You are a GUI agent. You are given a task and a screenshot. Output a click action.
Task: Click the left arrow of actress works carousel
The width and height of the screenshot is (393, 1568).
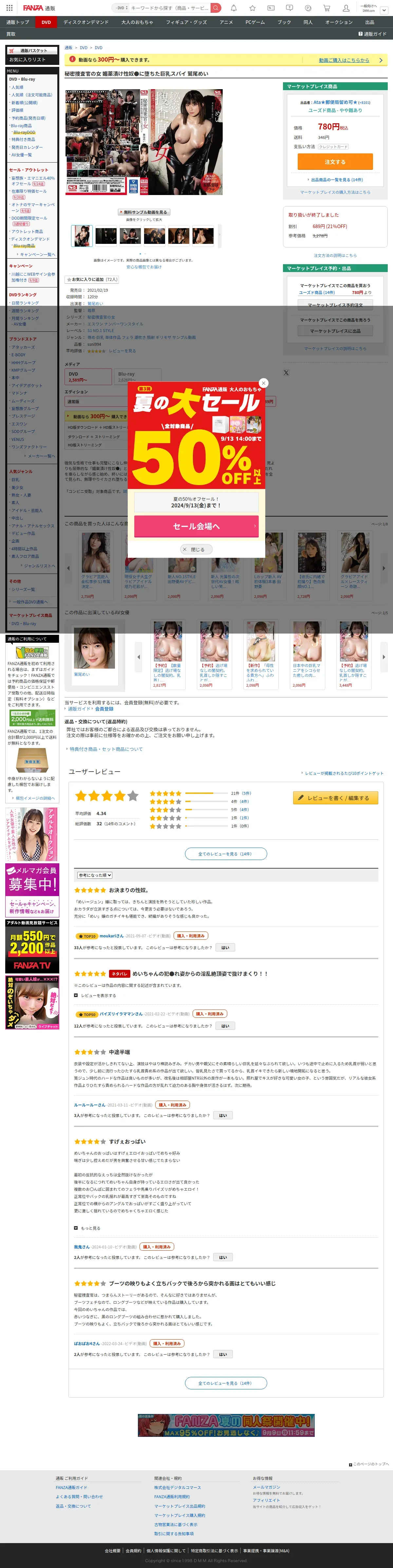pos(139,657)
